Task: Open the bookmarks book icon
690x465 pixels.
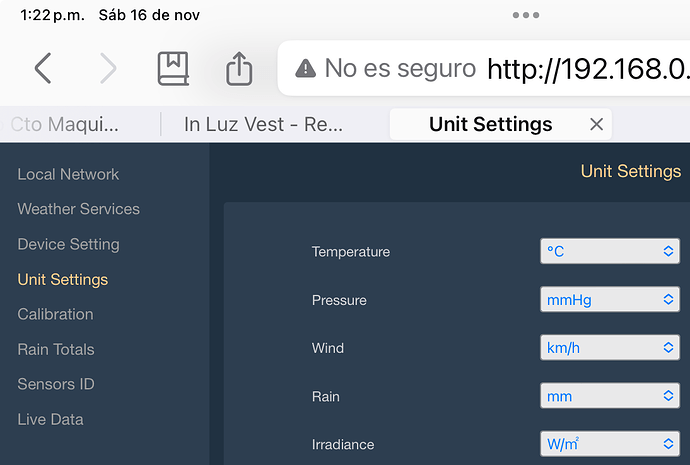Action: click(x=173, y=68)
